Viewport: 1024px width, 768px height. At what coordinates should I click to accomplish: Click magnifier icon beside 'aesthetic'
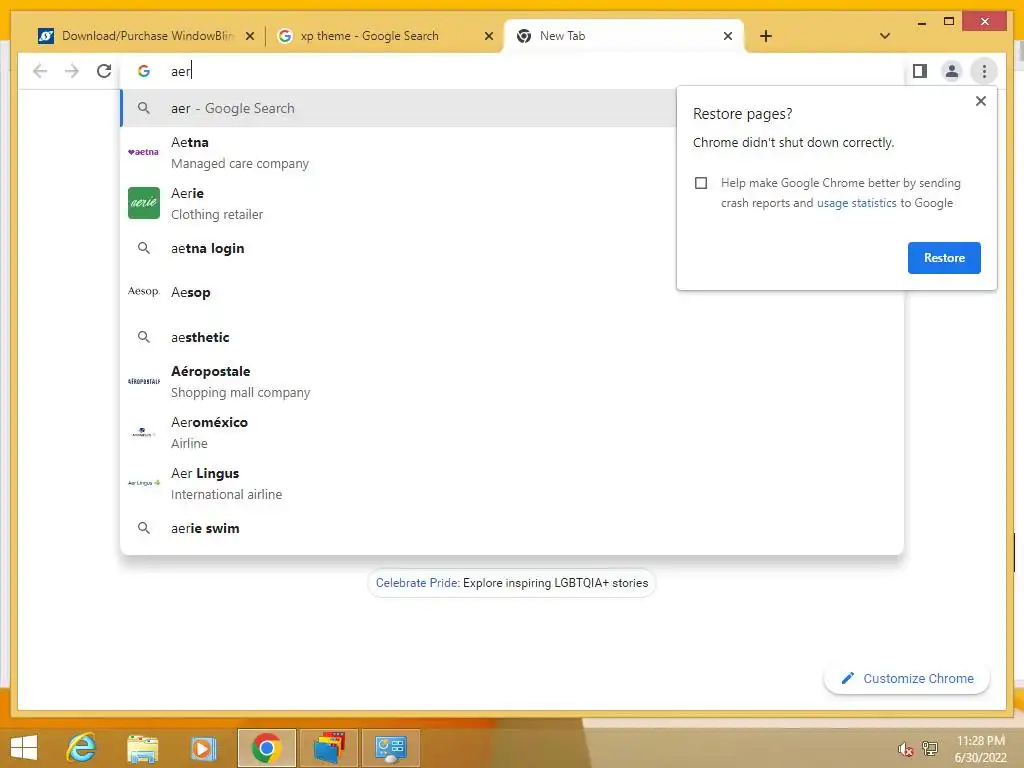pos(144,337)
